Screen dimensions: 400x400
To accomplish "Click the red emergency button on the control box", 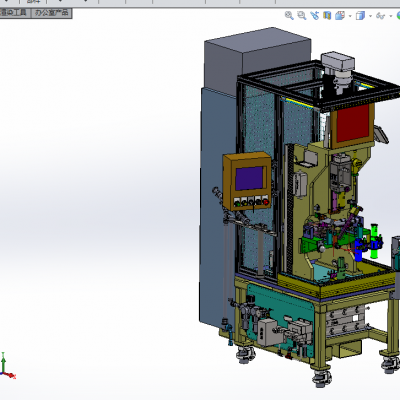I will pyautogui.click(x=266, y=201).
